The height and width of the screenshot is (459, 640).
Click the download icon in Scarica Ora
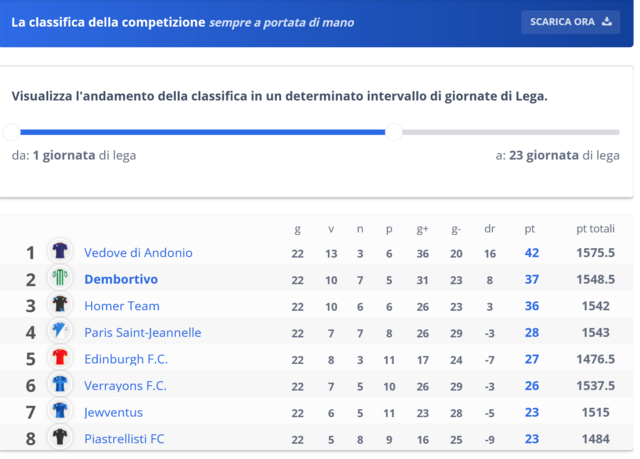[607, 22]
